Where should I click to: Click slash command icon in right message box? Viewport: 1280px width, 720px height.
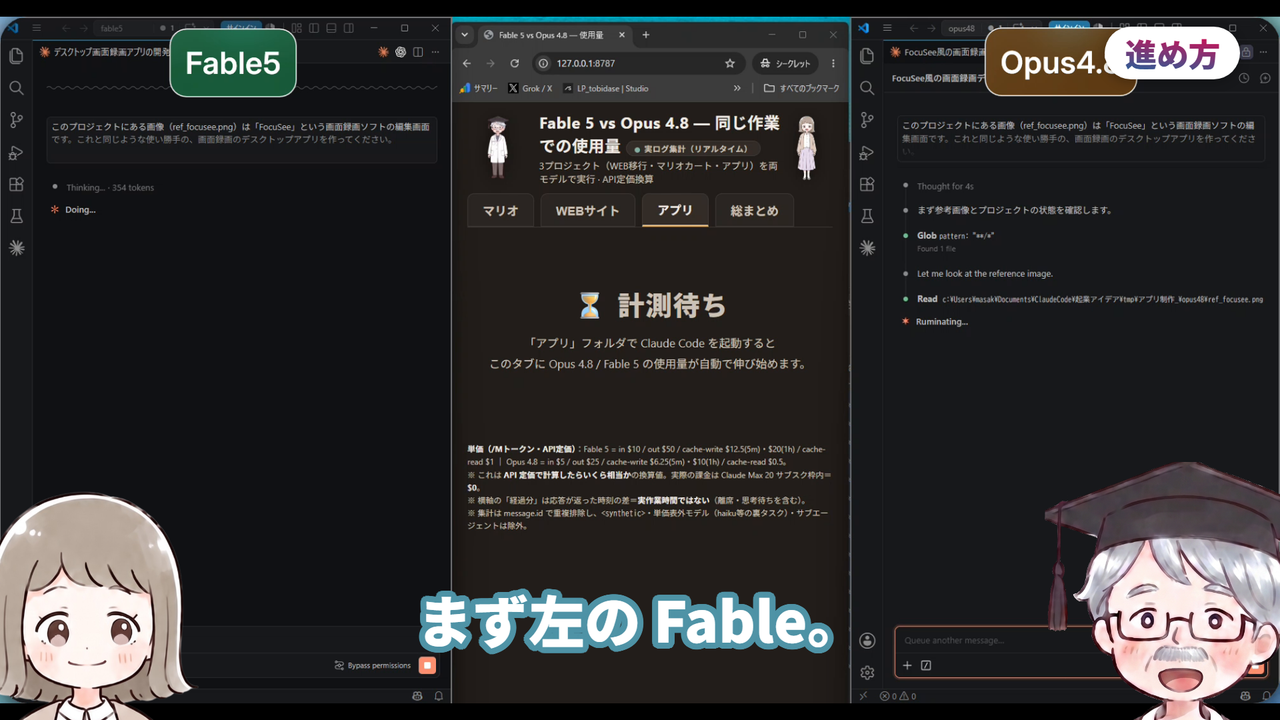click(926, 665)
